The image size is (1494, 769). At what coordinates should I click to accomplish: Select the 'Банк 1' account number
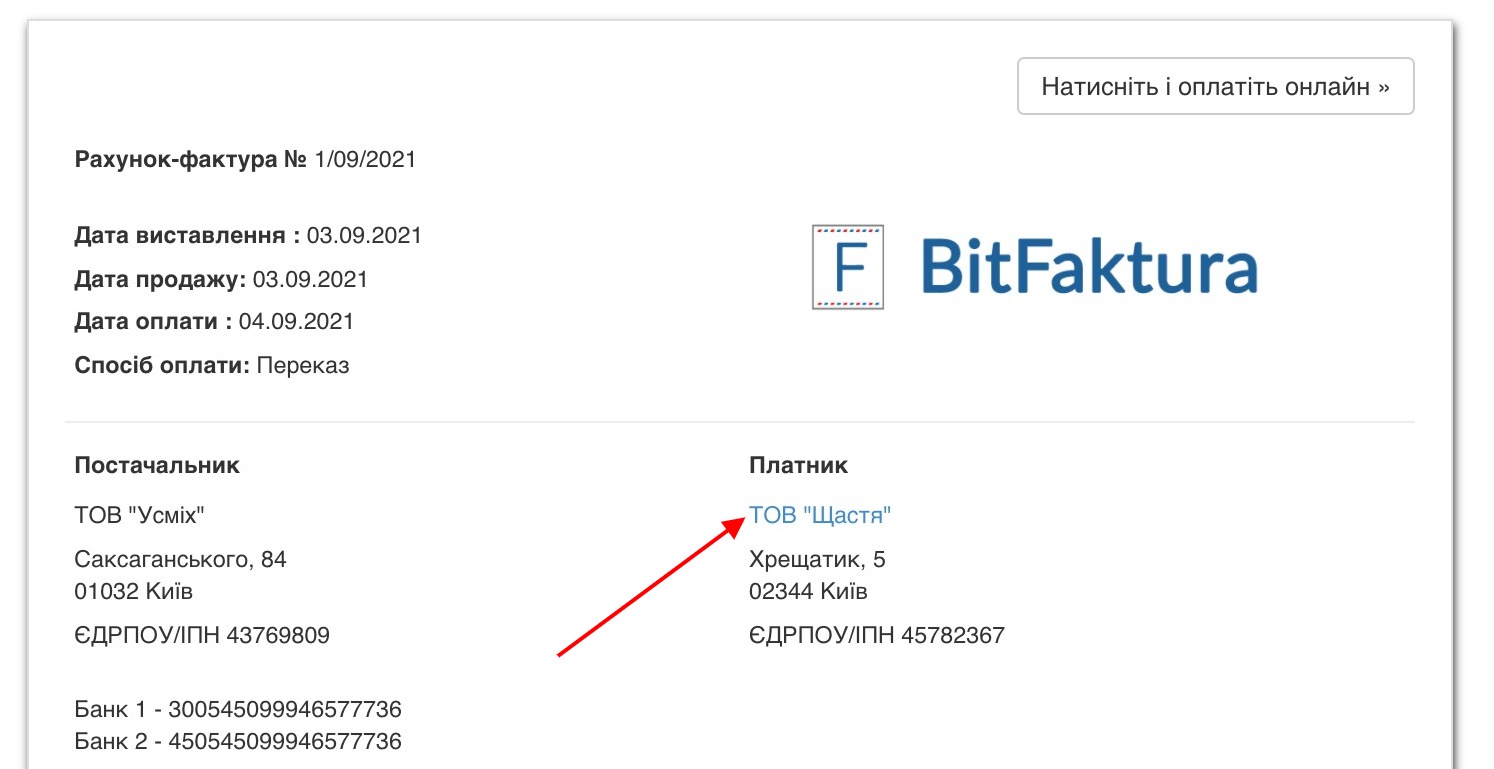[x=238, y=708]
